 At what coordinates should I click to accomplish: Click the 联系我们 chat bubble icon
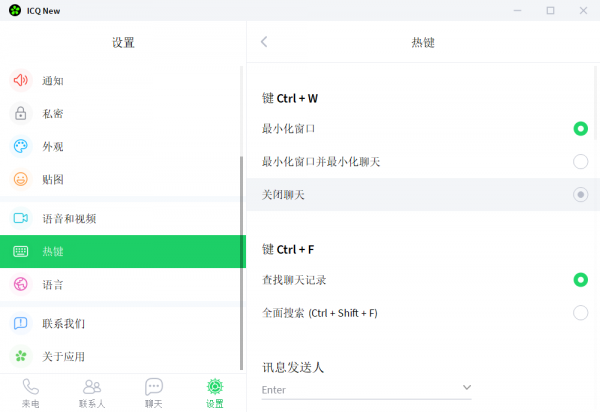[x=20, y=324]
